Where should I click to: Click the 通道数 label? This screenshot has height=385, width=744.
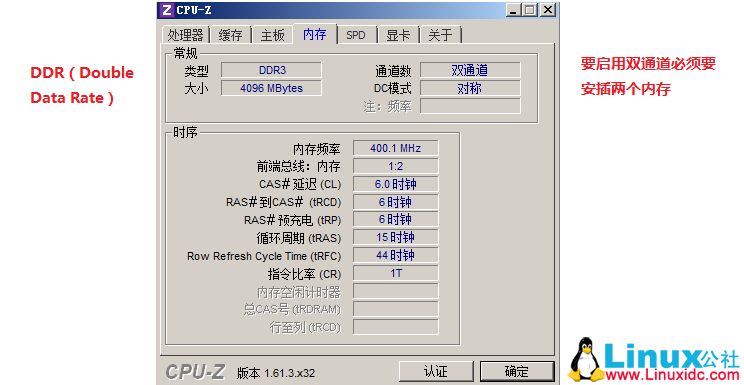point(393,71)
